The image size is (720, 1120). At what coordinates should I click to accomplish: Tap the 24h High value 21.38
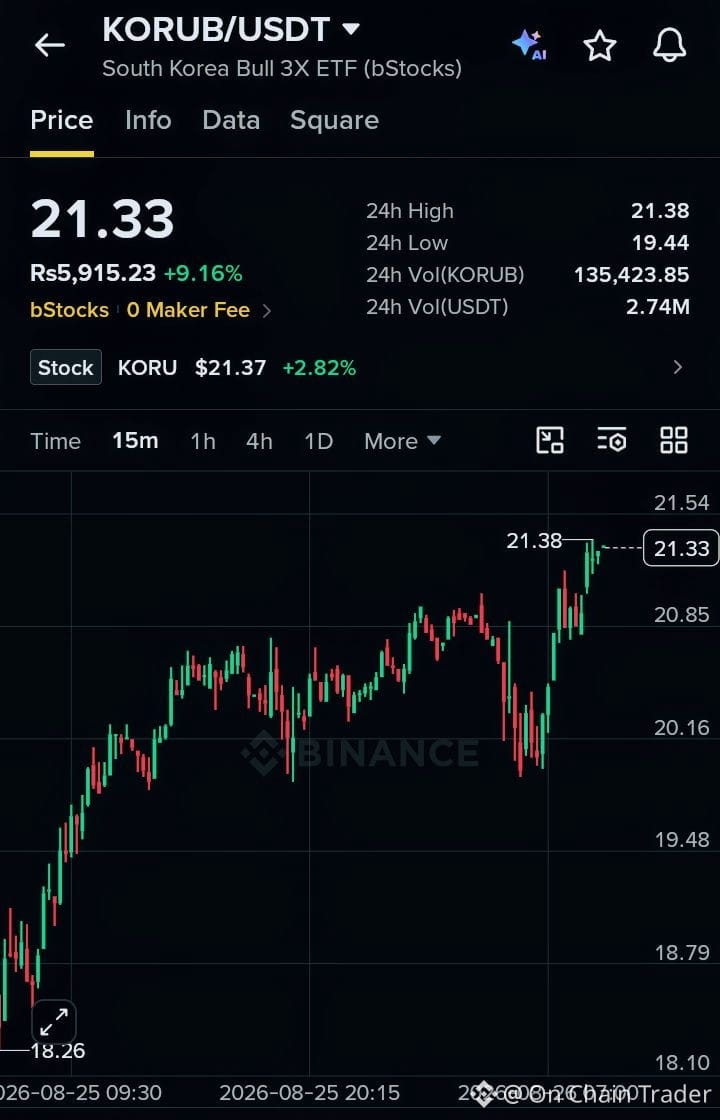(660, 211)
